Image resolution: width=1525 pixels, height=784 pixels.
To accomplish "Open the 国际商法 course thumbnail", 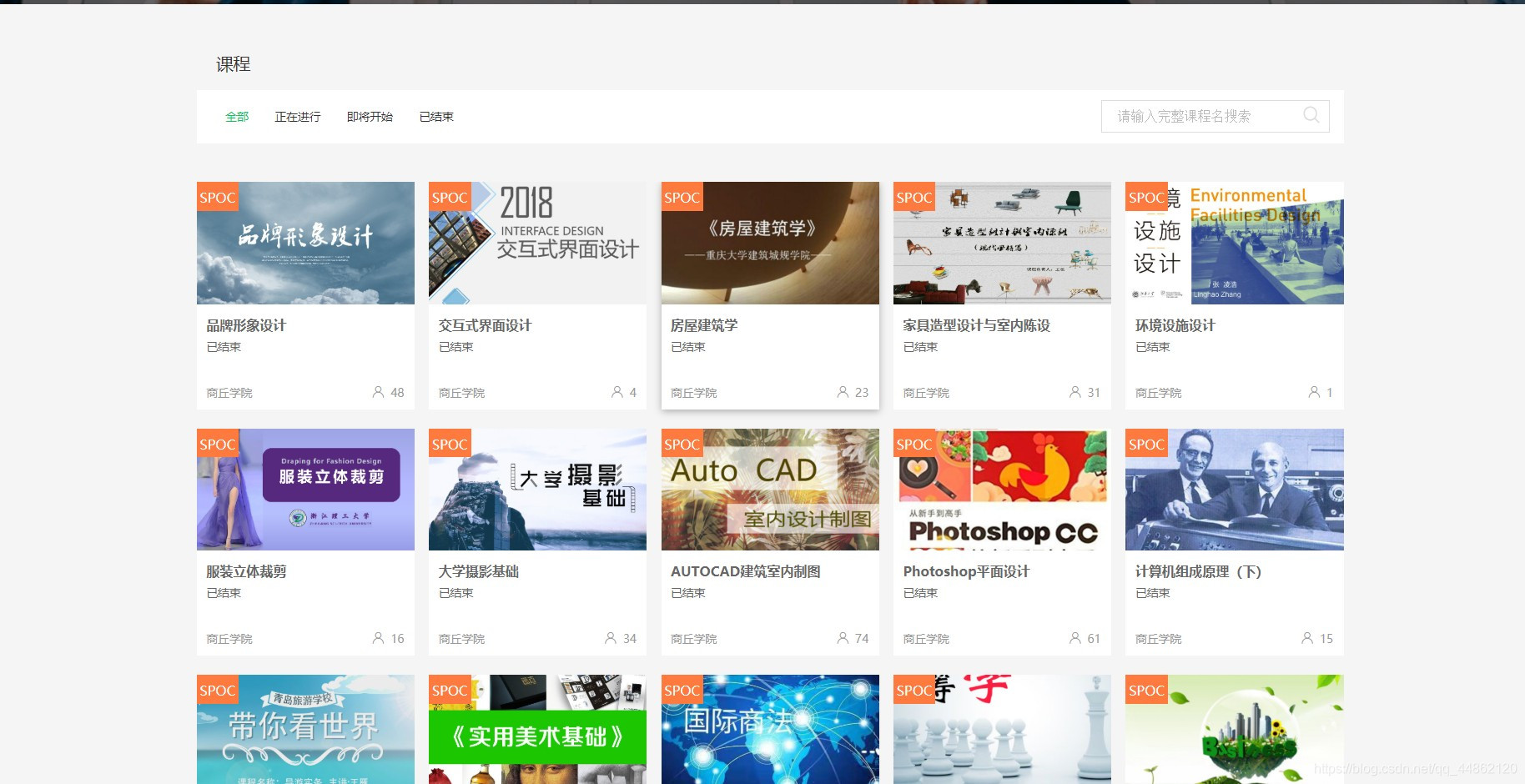I will [770, 729].
